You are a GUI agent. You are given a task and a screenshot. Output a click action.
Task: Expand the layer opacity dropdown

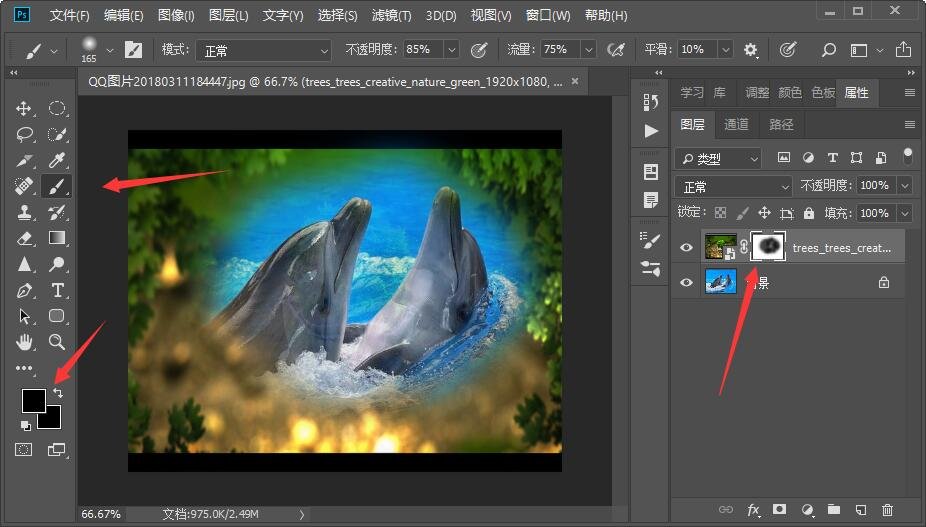905,186
